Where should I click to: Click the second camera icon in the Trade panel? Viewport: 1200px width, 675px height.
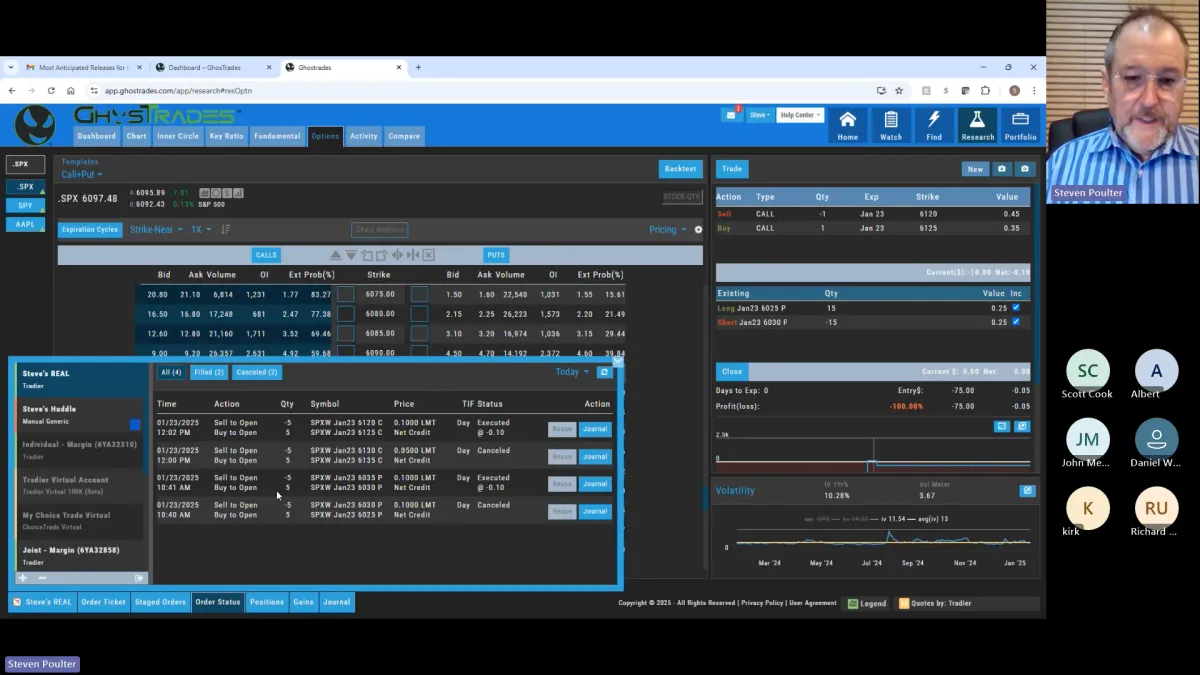[1024, 169]
